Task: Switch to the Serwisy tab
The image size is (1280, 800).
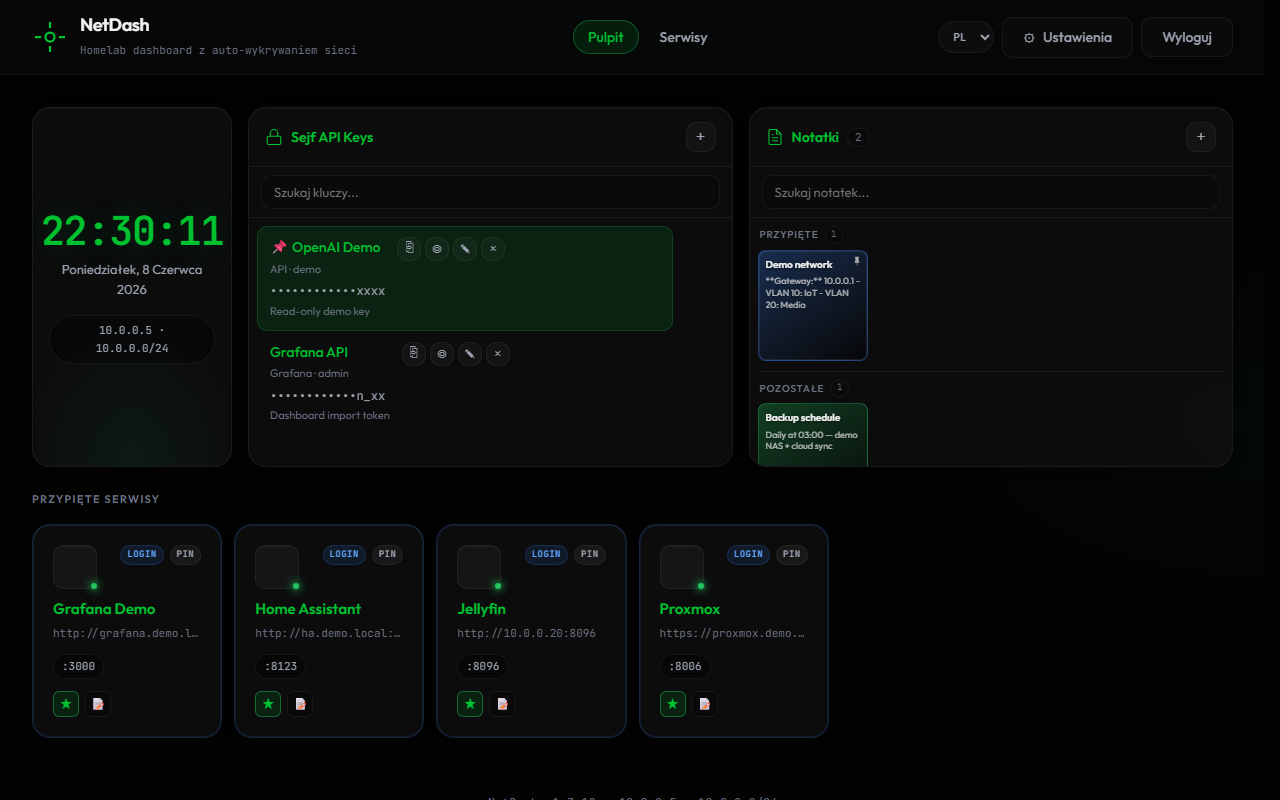Action: click(683, 37)
